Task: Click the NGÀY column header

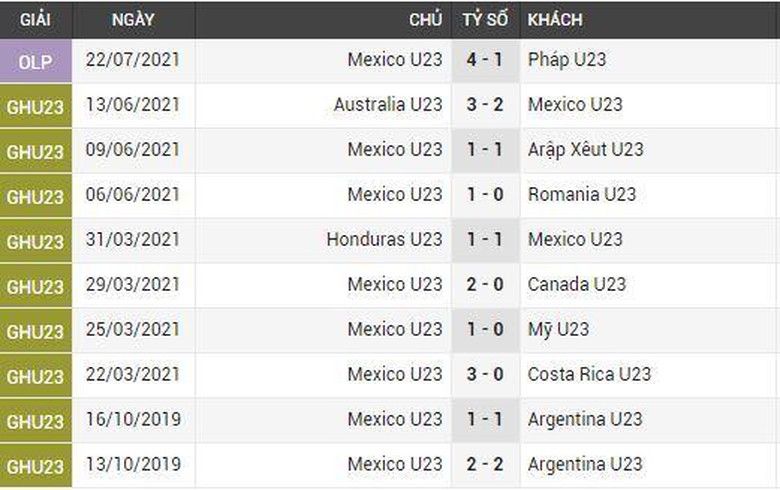Action: (x=133, y=20)
